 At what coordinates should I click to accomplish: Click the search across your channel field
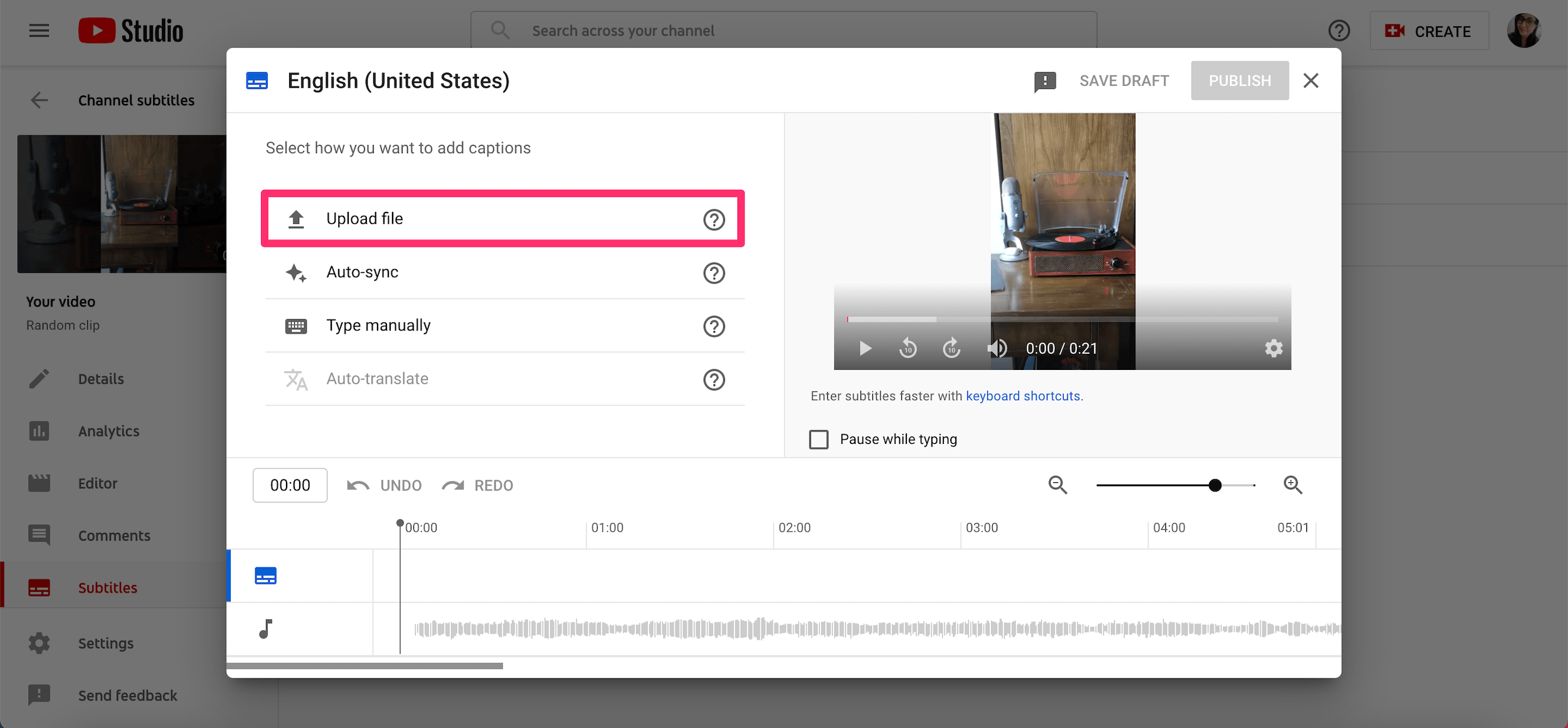tap(784, 30)
